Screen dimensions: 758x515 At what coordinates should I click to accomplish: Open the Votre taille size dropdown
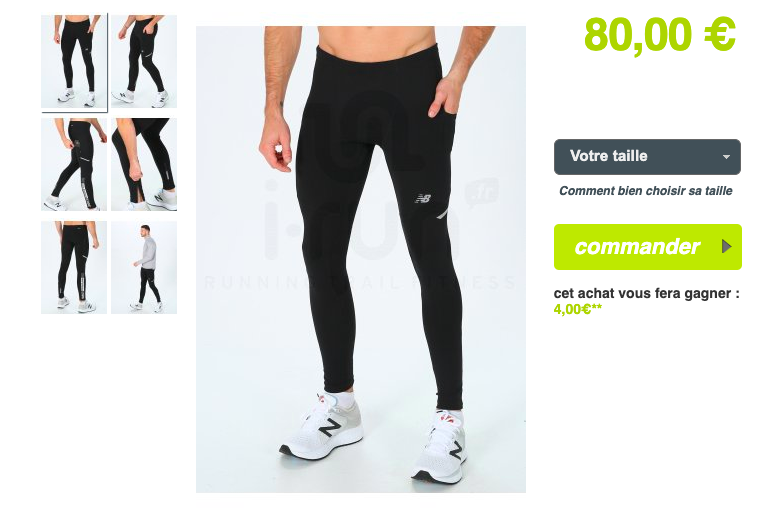coord(647,157)
